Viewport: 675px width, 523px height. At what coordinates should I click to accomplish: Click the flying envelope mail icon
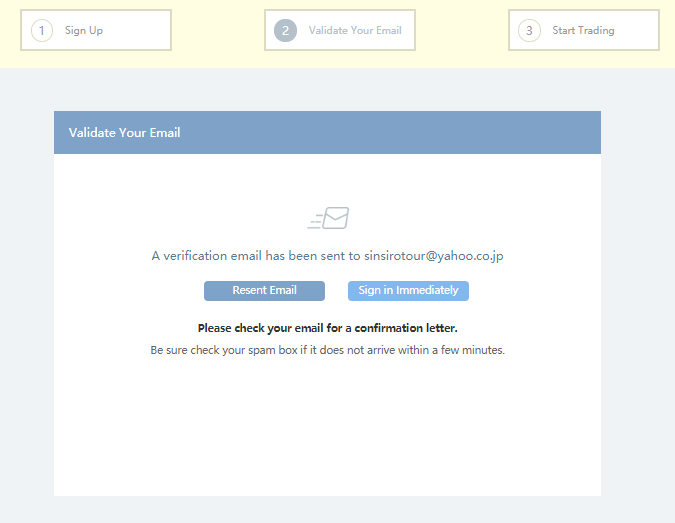click(x=328, y=218)
